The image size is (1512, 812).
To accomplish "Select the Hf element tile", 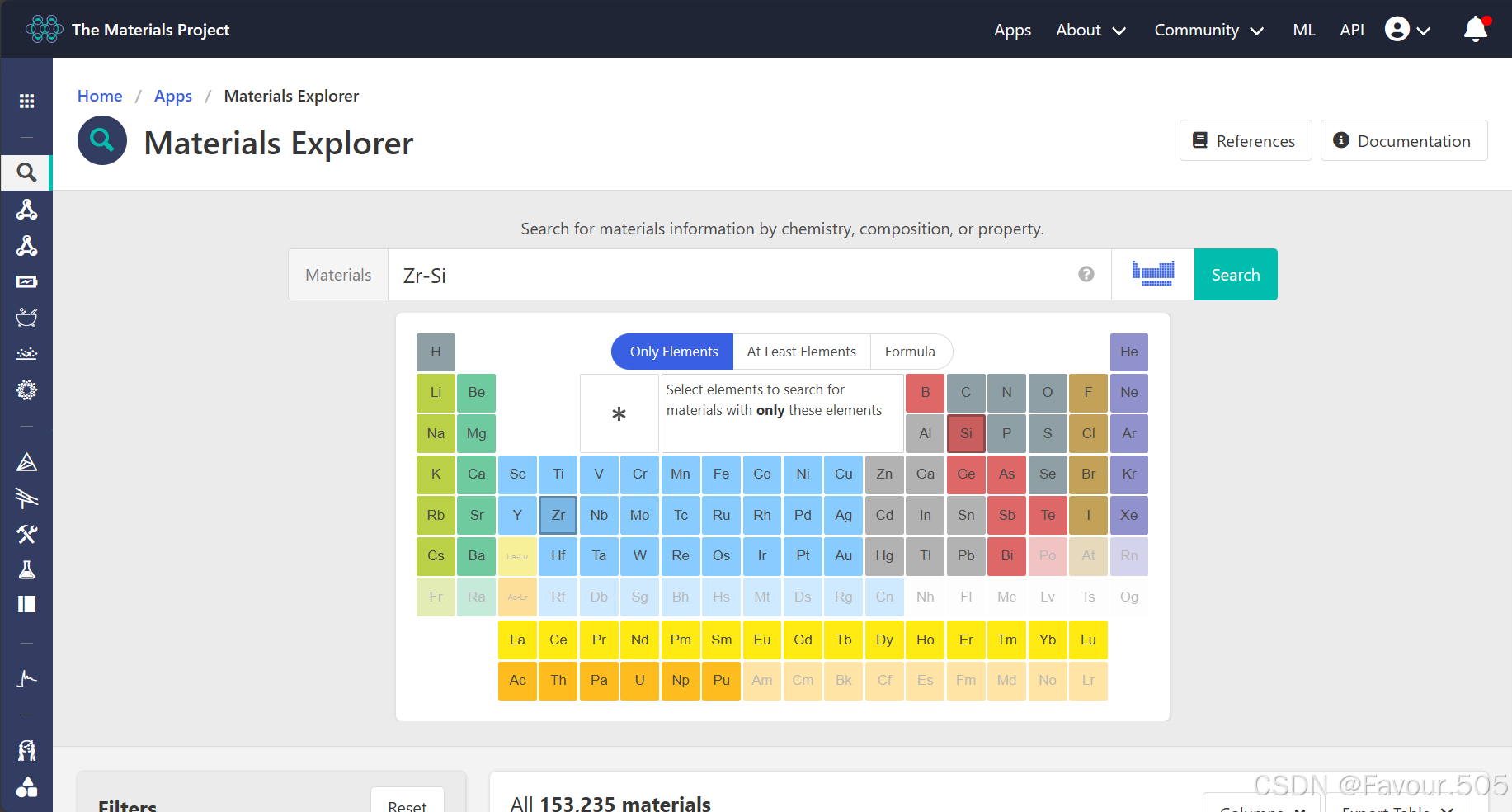I will 558,555.
